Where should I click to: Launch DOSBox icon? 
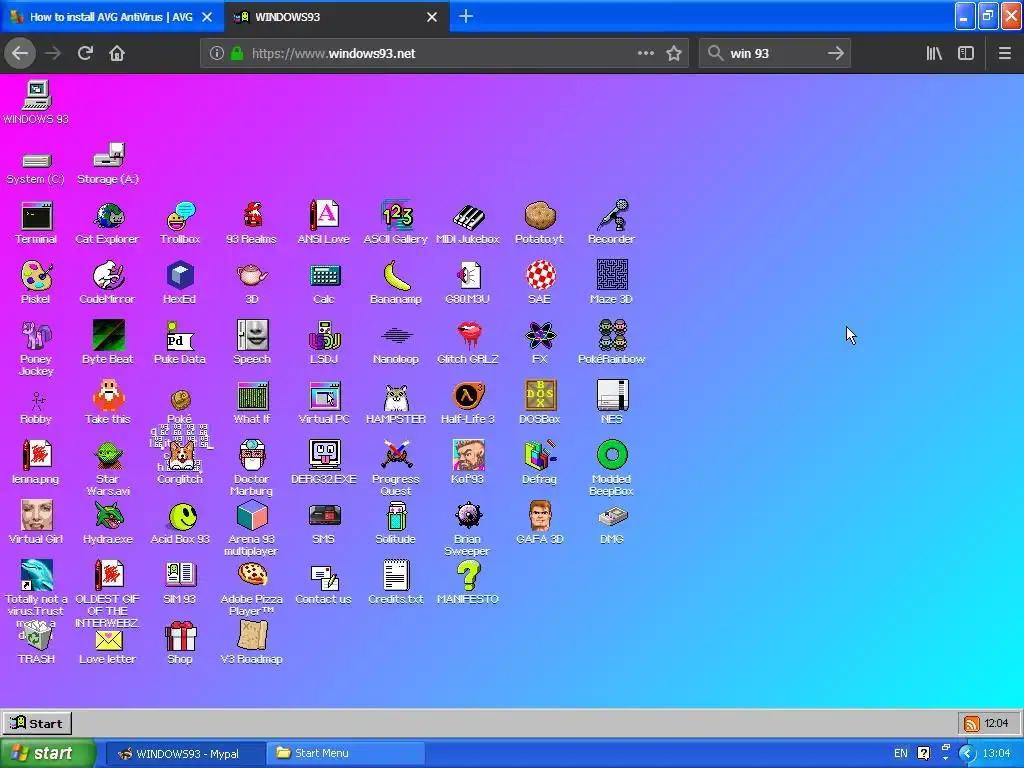(x=540, y=402)
